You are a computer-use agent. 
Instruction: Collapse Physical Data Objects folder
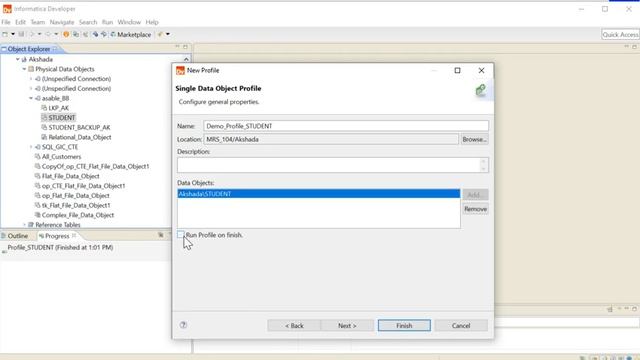tap(24, 69)
